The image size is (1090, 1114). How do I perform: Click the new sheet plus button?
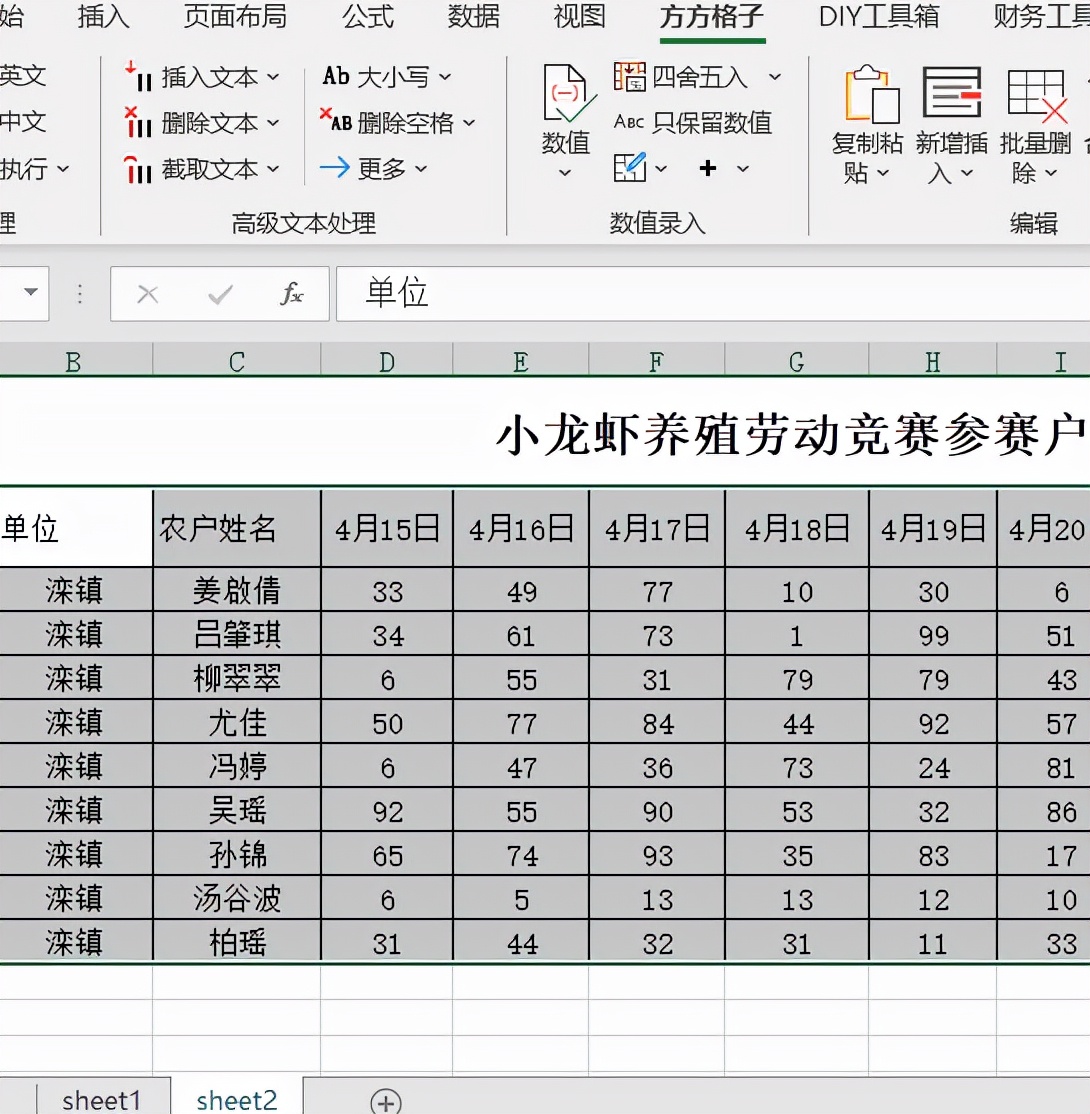pos(384,1100)
